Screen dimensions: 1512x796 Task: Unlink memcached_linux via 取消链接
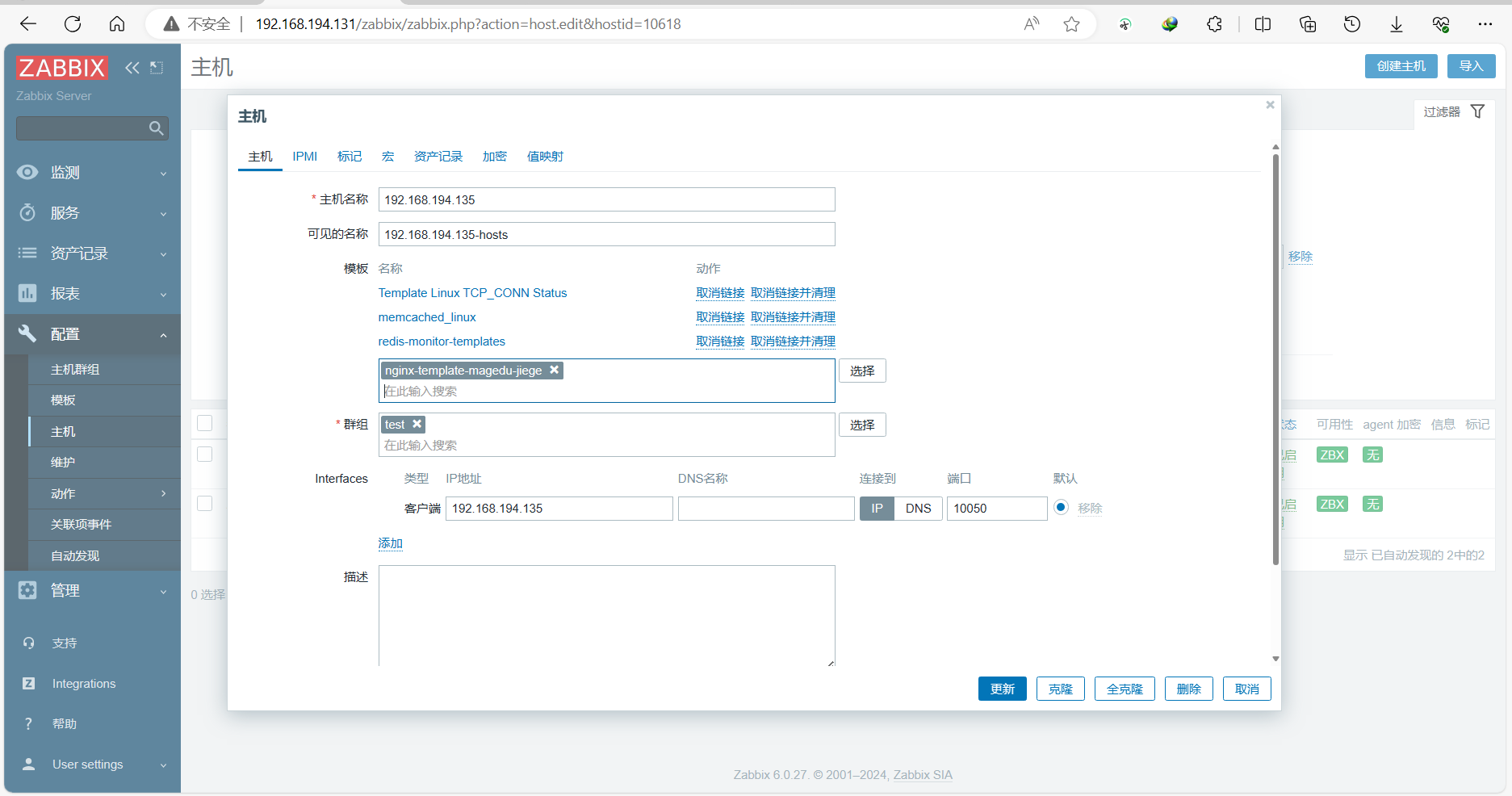(x=720, y=317)
